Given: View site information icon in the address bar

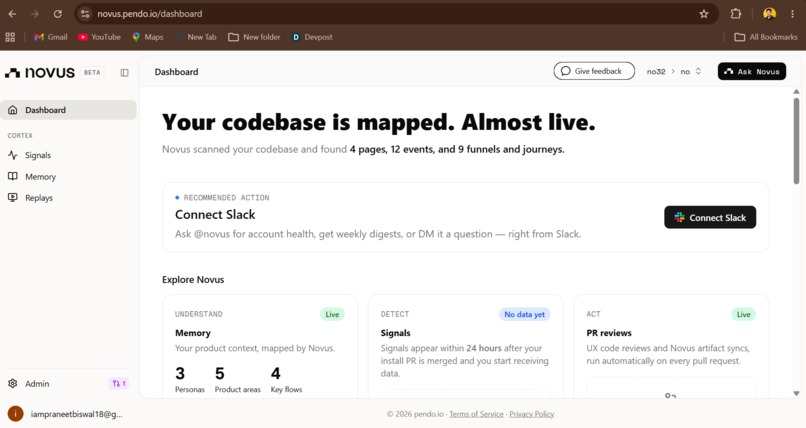Looking at the screenshot, I should tap(85, 14).
